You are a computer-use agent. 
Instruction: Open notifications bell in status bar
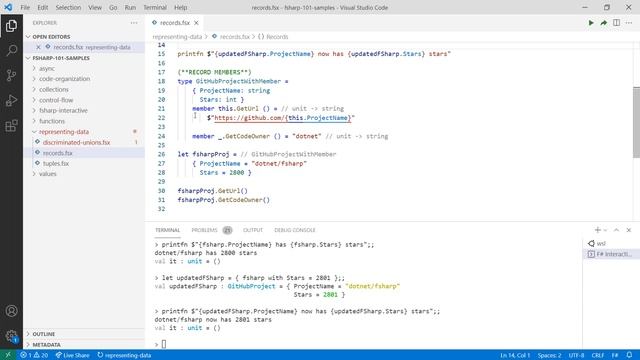point(629,355)
